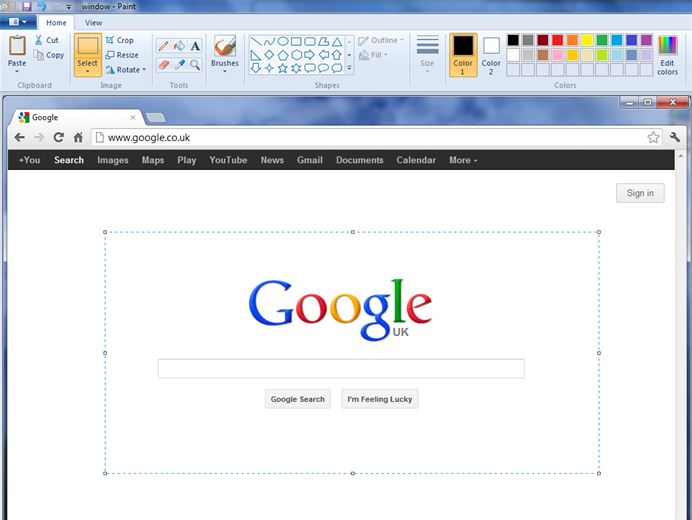Select the Color picker eyedropper tool
This screenshot has height=520, width=692.
pyautogui.click(x=179, y=65)
